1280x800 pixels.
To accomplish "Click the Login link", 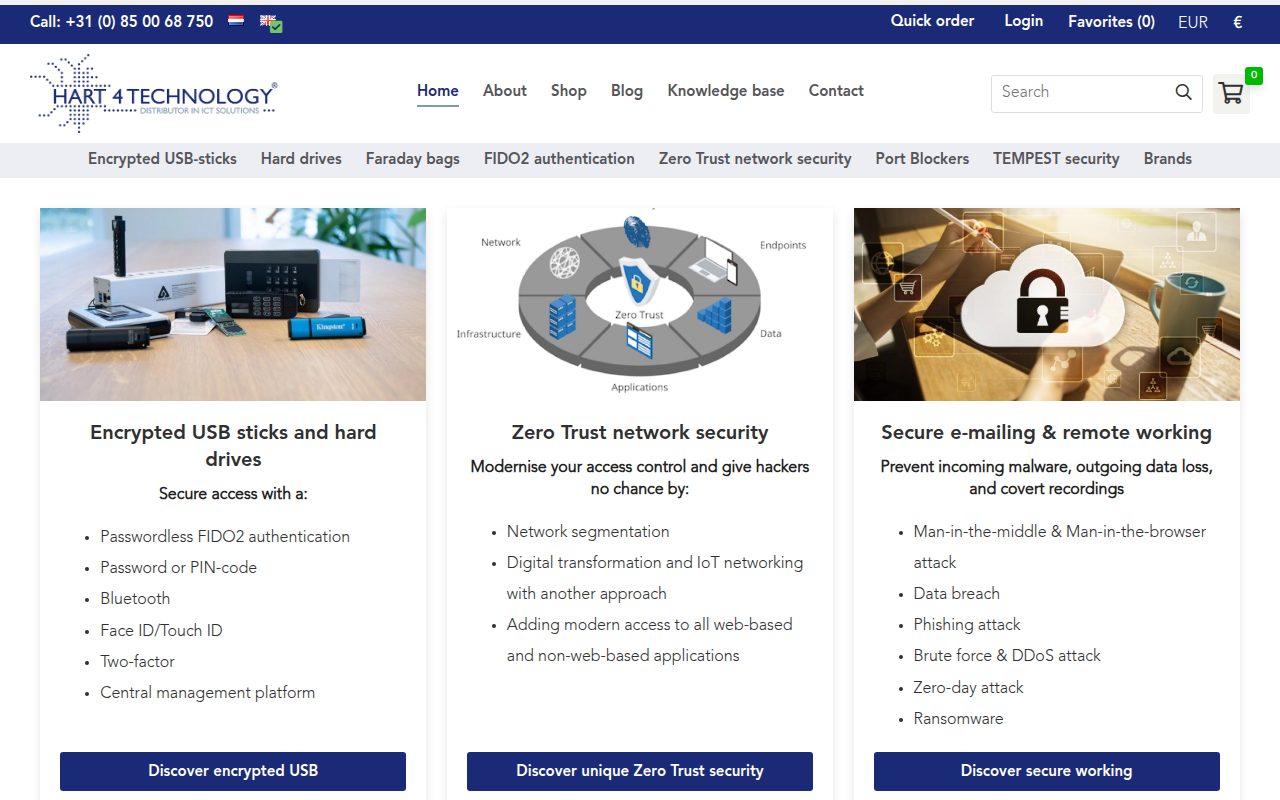I will click(x=1024, y=21).
